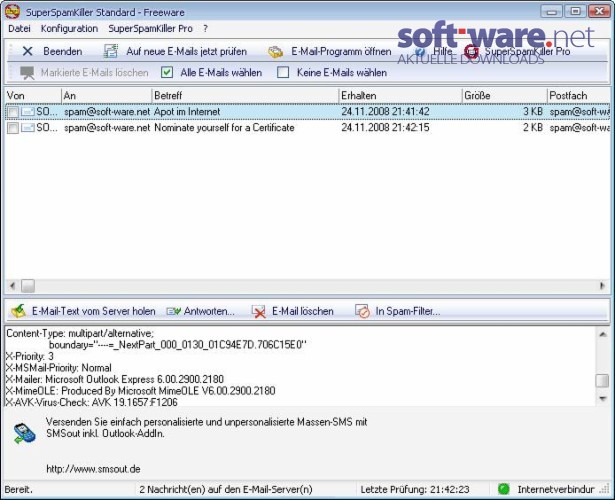Click the horizontal scrollbar thumb
The image size is (615, 500).
tap(28, 286)
